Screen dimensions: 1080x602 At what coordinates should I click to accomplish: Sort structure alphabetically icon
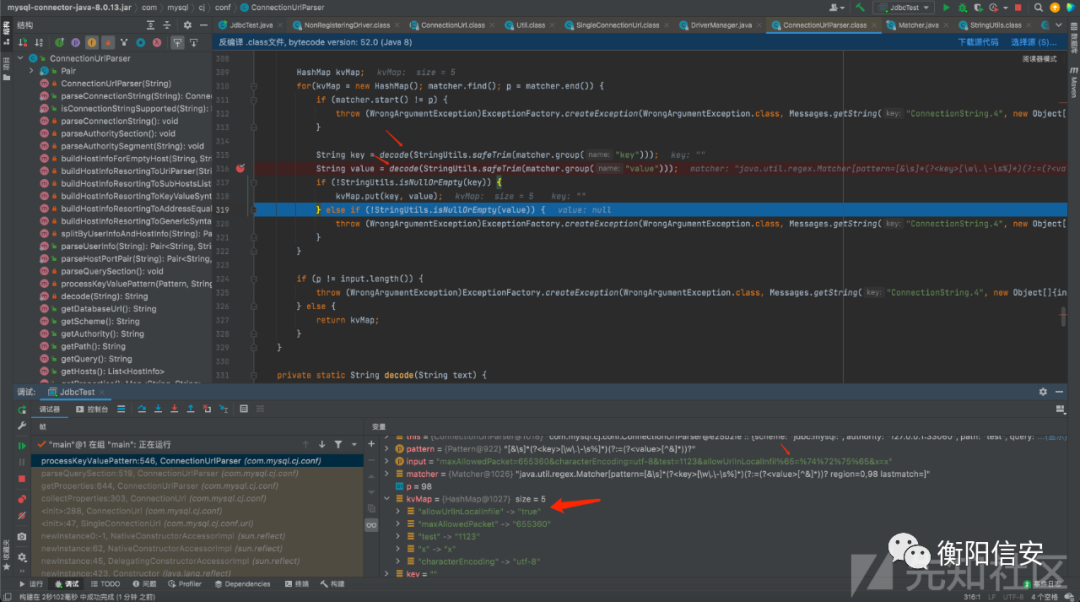[39, 43]
